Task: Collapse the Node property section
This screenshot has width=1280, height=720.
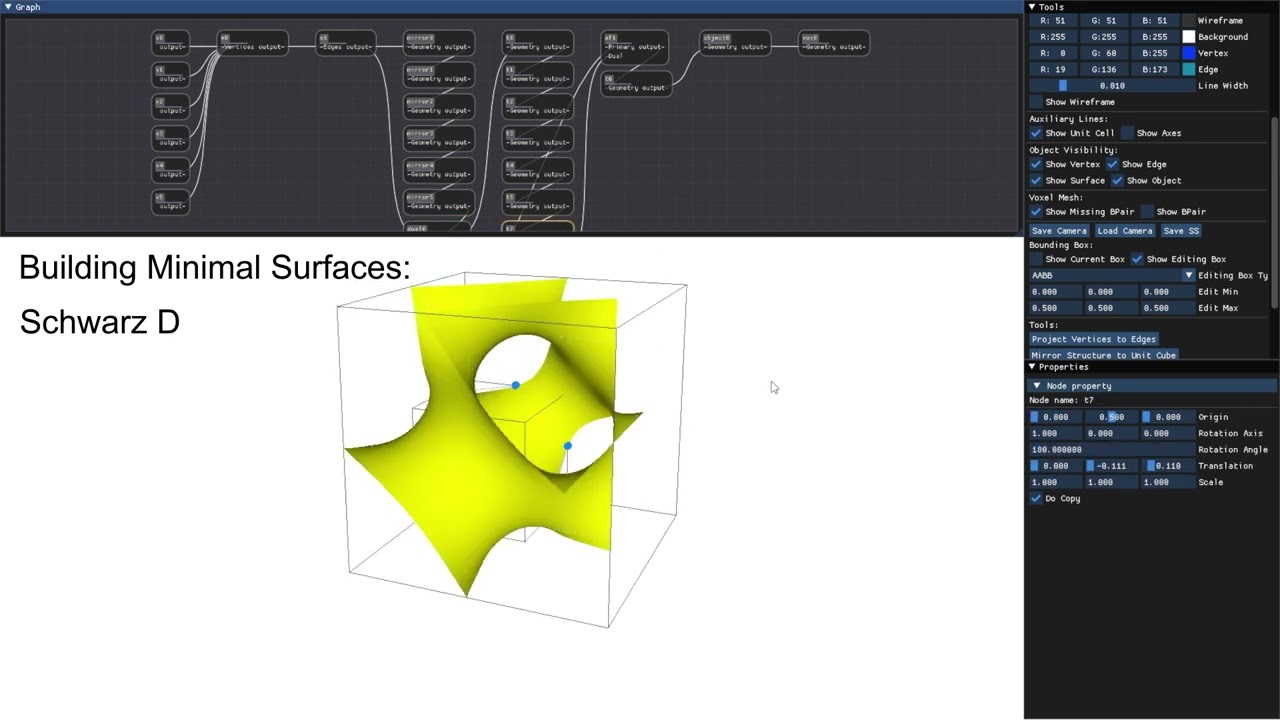Action: [x=1153, y=386]
